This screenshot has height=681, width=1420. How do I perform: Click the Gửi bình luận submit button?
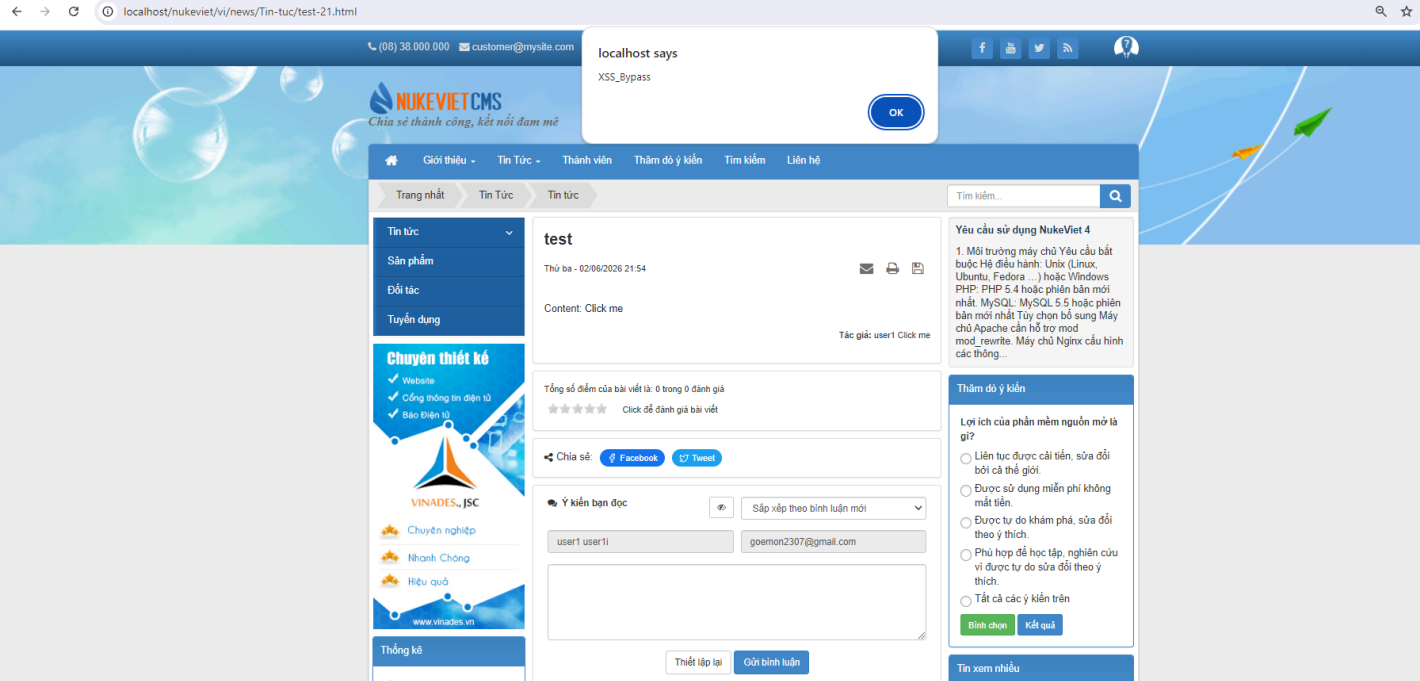click(x=771, y=662)
